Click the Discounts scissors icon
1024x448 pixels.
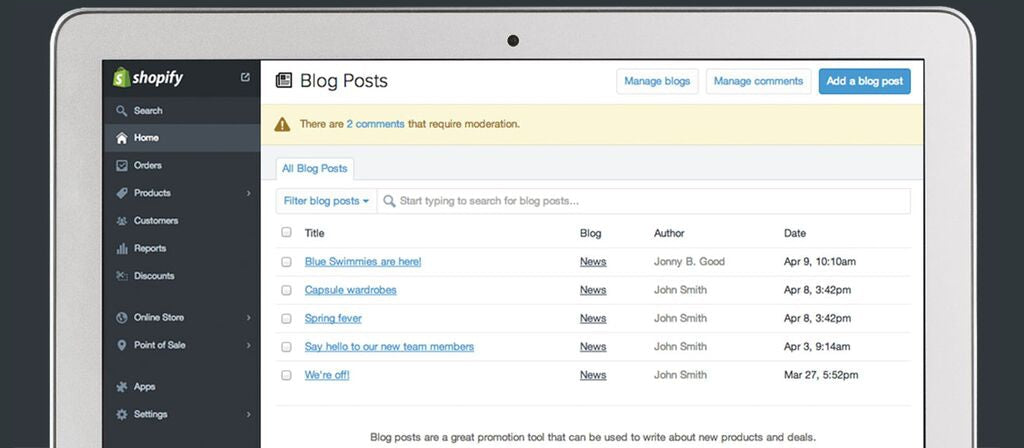121,276
